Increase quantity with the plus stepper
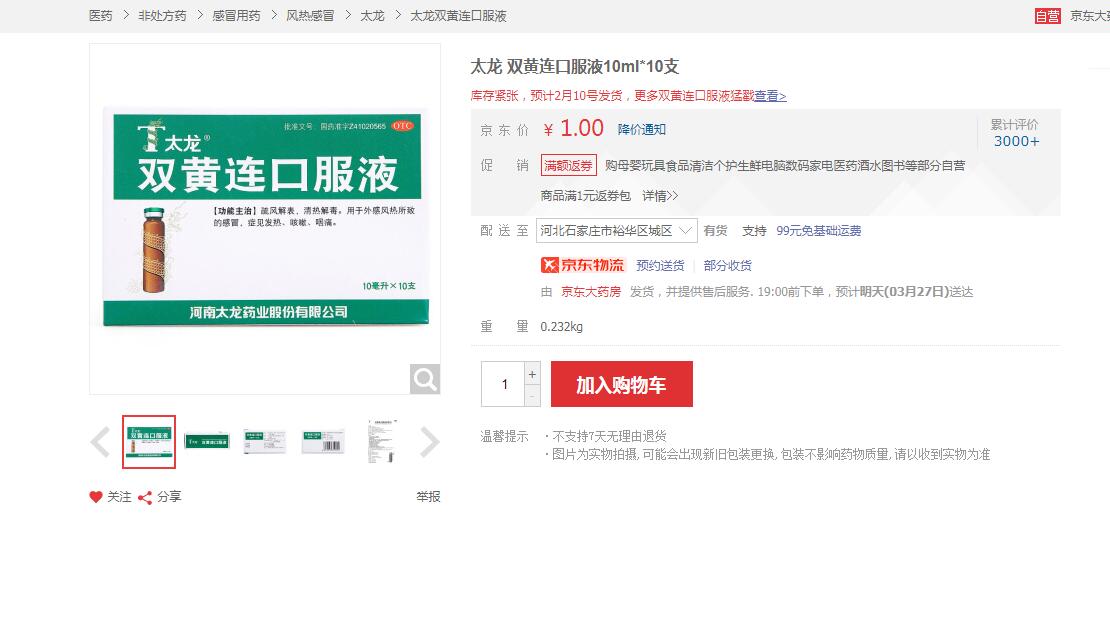 532,373
